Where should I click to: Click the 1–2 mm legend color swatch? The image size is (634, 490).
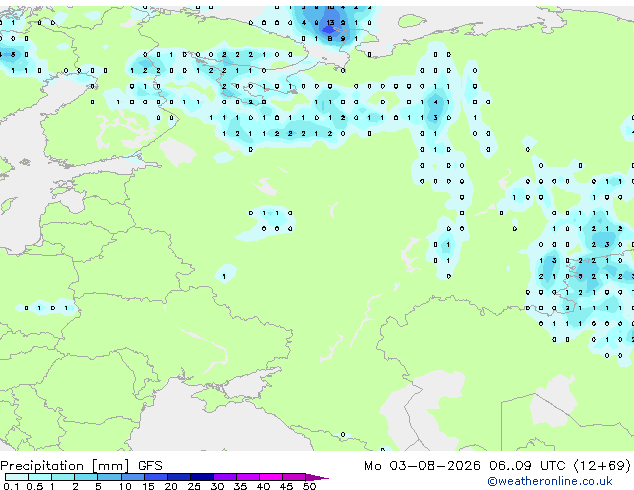click(x=63, y=477)
